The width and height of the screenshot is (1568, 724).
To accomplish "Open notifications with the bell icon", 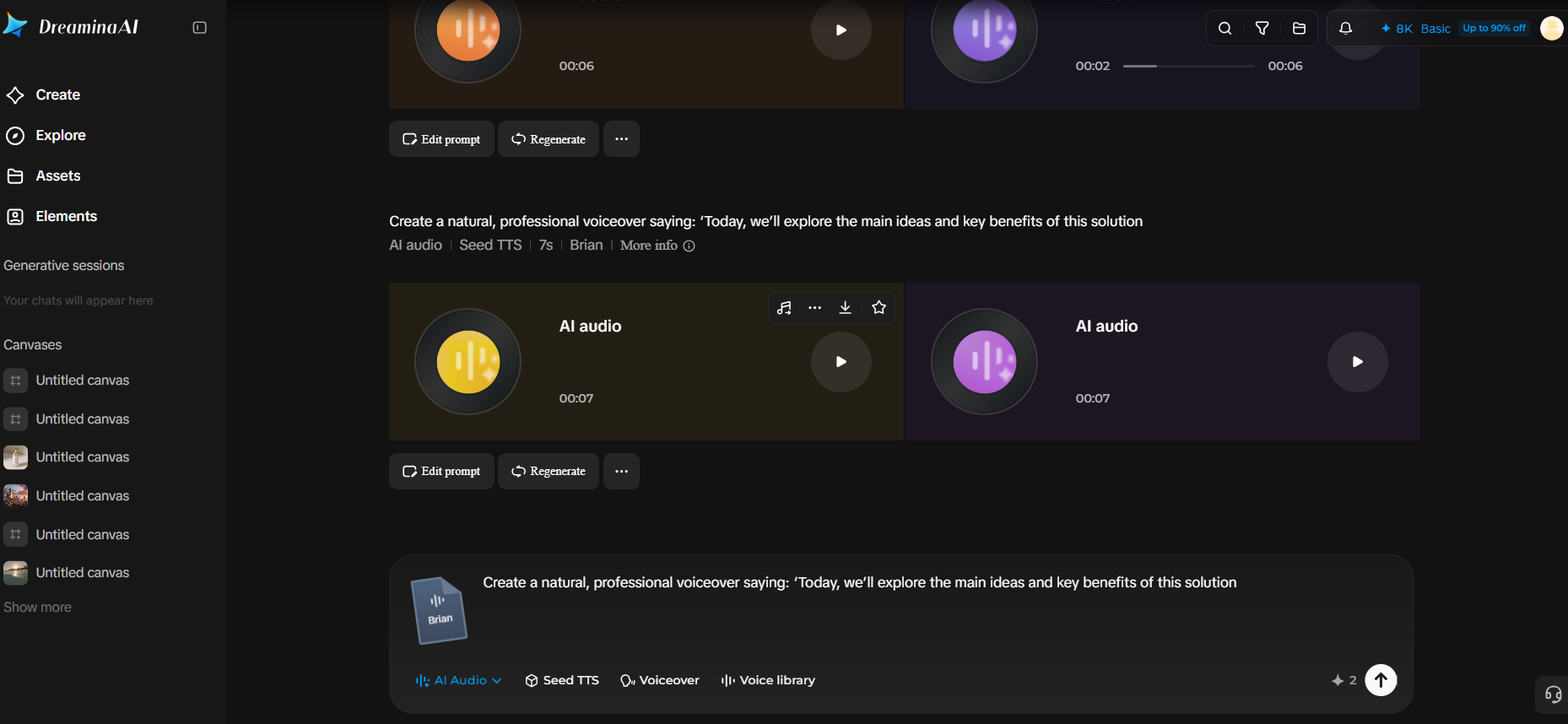I will tap(1345, 29).
